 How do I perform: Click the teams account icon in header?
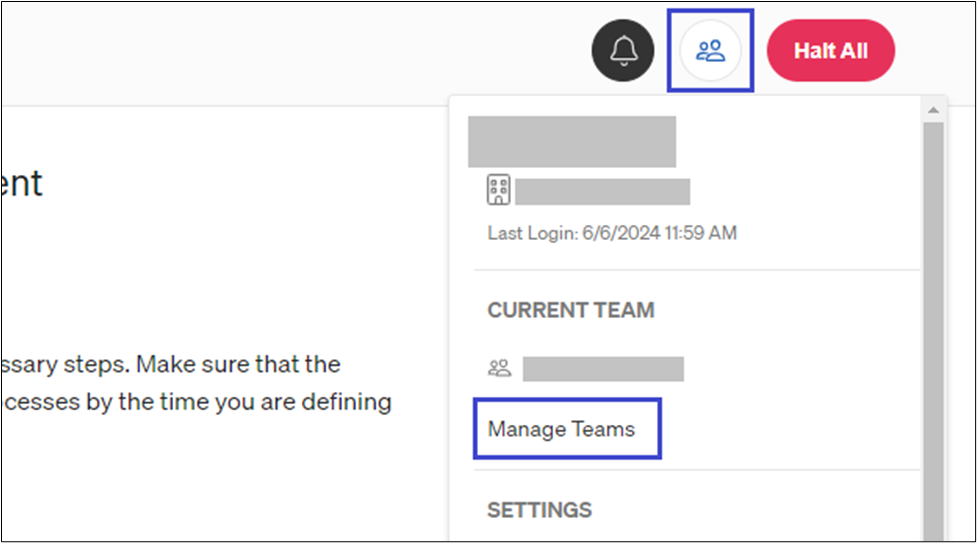710,50
